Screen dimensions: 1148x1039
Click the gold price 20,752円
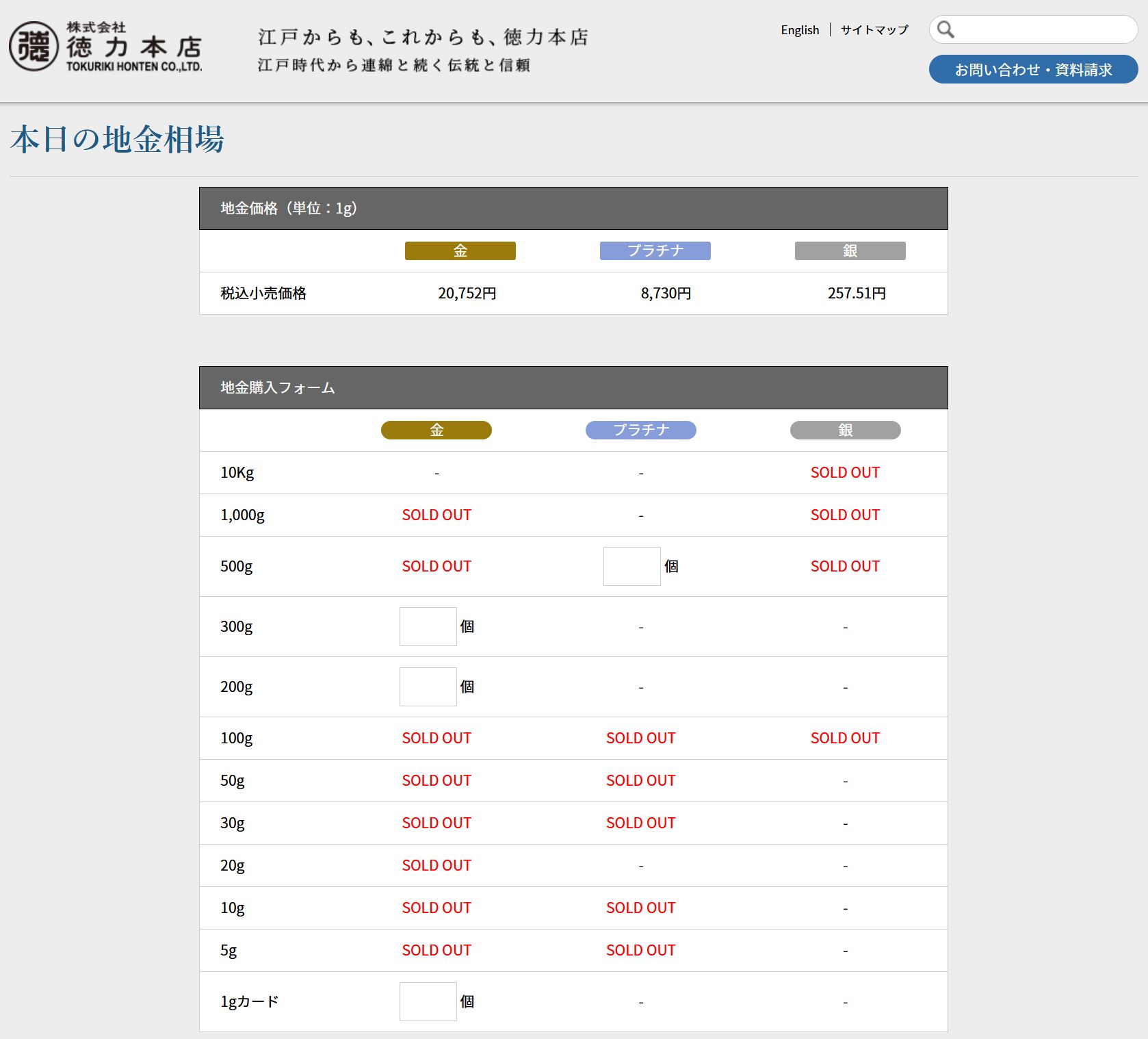coord(467,294)
